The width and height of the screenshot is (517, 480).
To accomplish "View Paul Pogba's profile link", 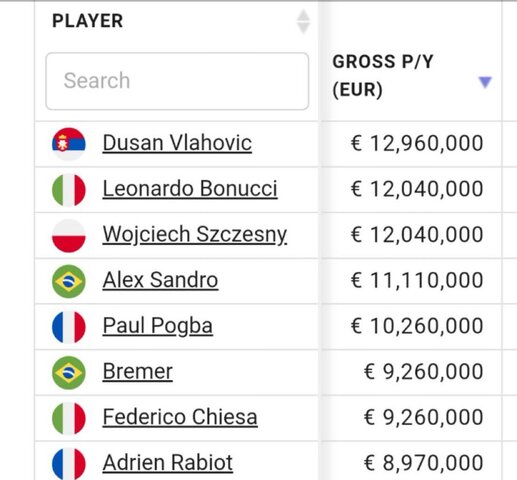I will (x=158, y=326).
